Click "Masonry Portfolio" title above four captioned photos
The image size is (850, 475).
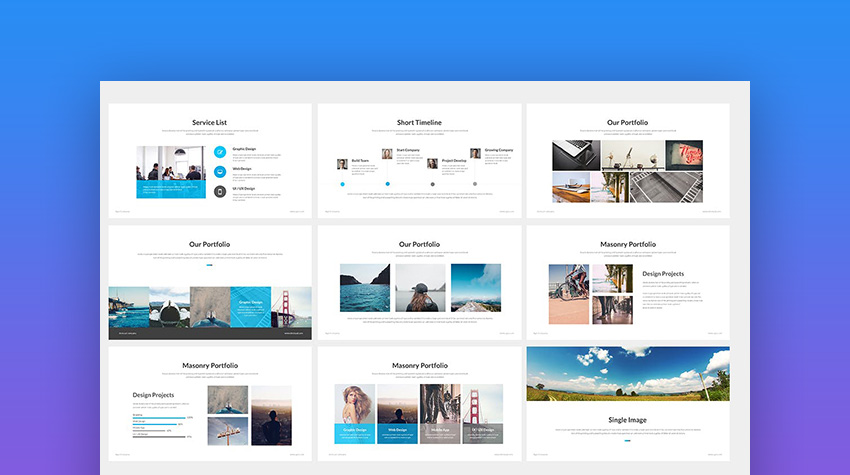[x=420, y=365]
